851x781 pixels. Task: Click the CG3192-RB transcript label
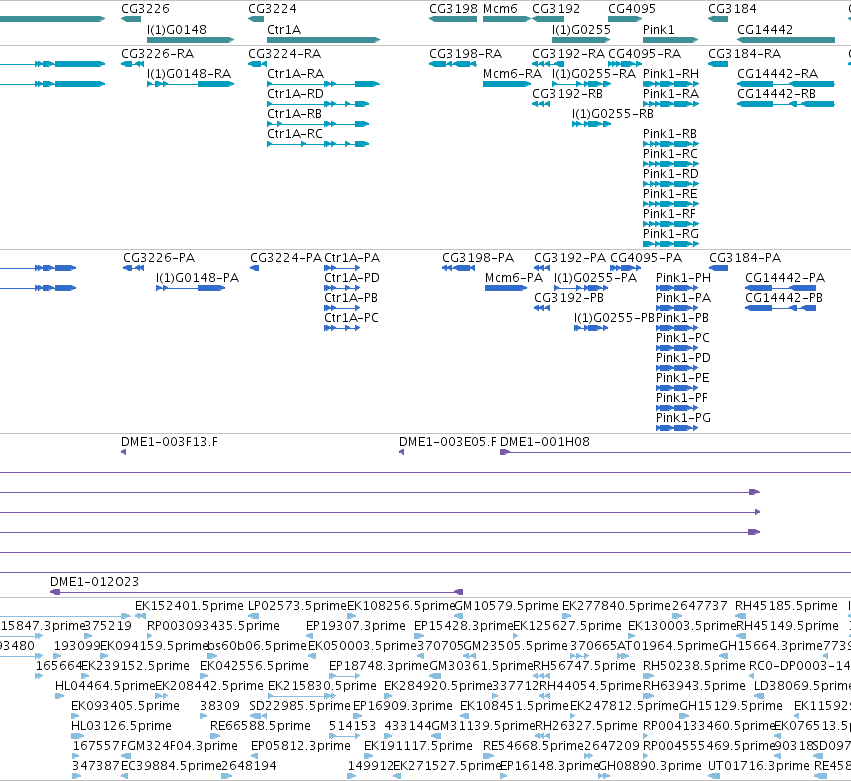(568, 94)
